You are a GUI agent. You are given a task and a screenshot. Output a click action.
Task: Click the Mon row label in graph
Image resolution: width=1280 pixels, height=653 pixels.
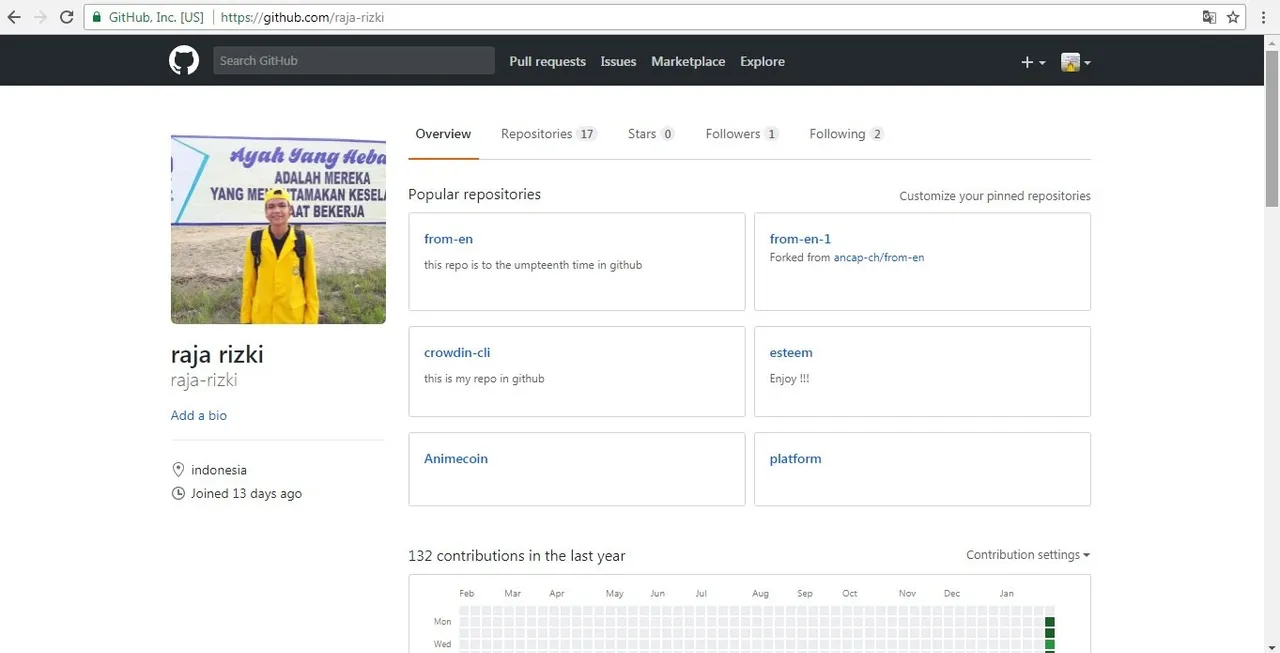pos(442,622)
